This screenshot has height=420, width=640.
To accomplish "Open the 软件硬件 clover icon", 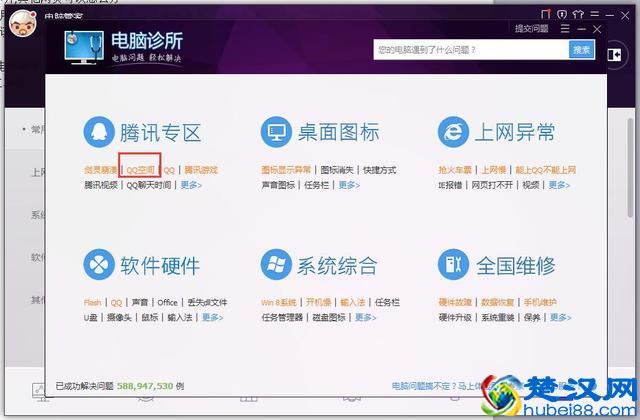I will [x=99, y=264].
